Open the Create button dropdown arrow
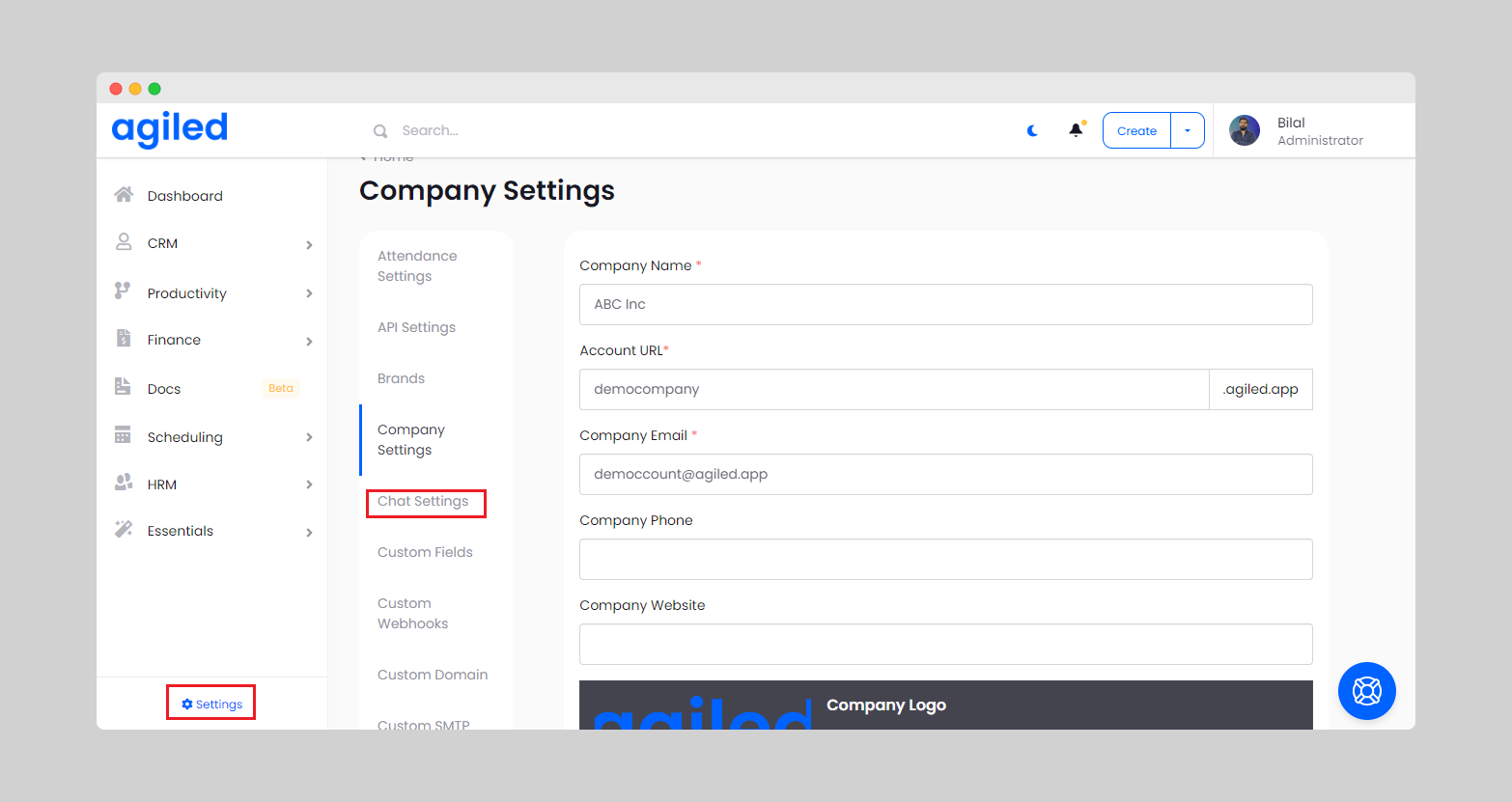This screenshot has width=1512, height=802. [x=1188, y=130]
